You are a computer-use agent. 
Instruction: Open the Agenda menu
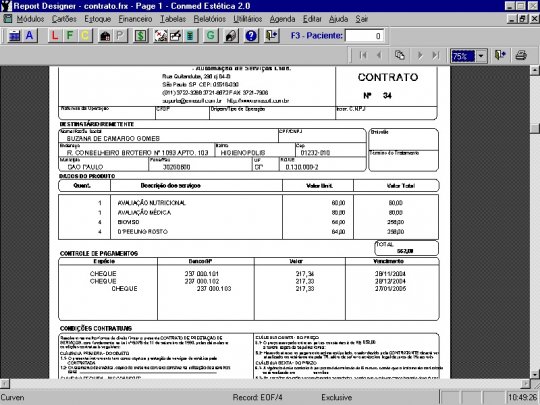click(x=282, y=19)
